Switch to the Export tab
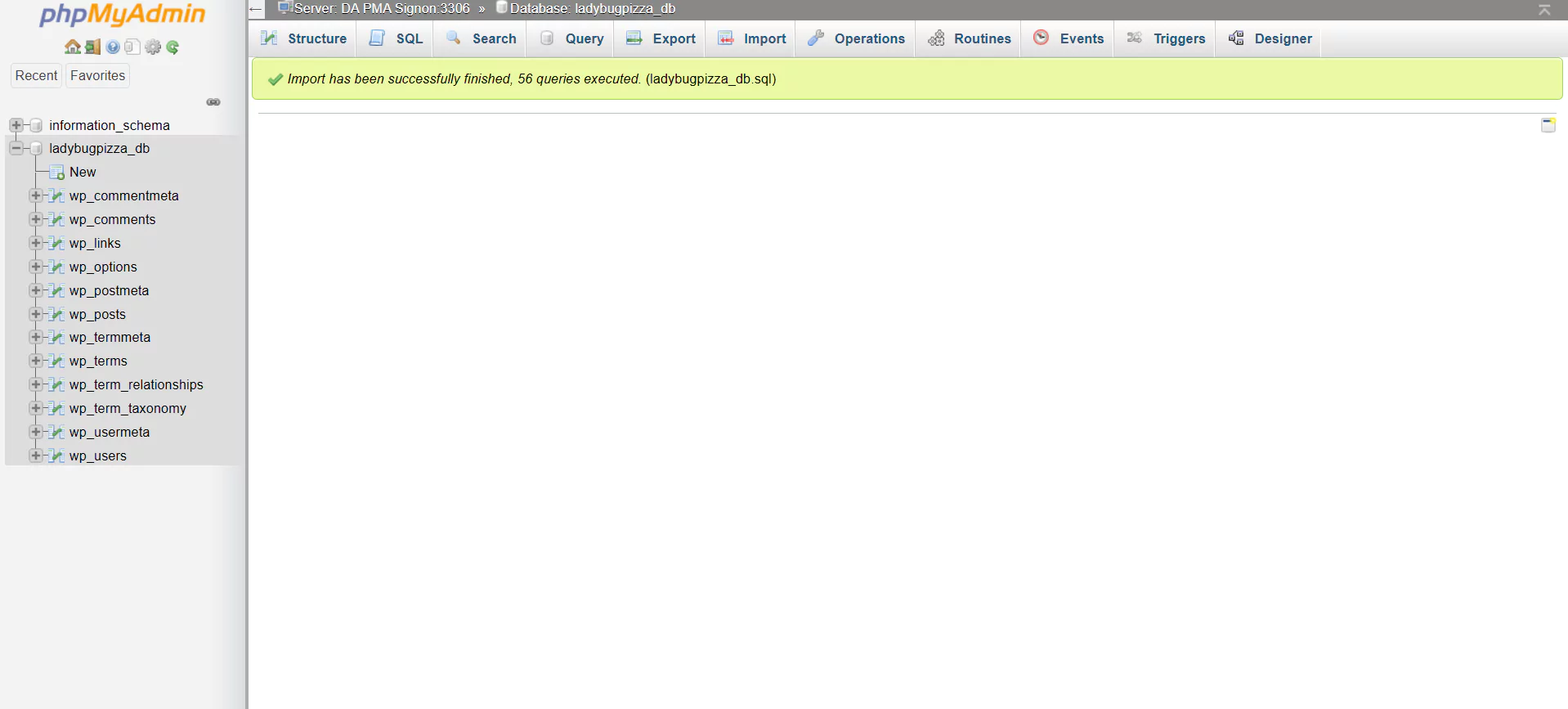Image resolution: width=1568 pixels, height=709 pixels. click(x=661, y=38)
